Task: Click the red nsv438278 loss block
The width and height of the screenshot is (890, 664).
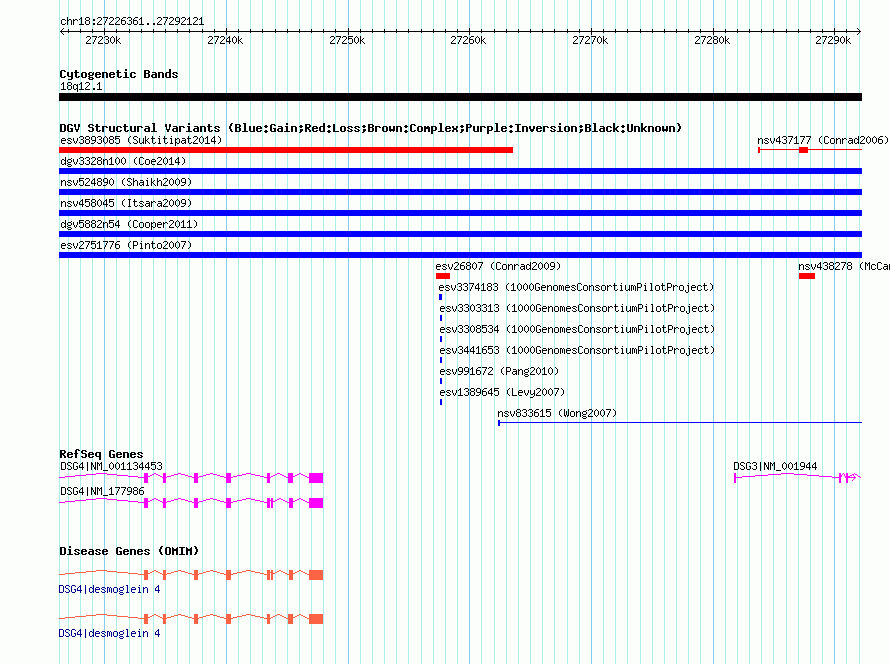Action: 807,276
